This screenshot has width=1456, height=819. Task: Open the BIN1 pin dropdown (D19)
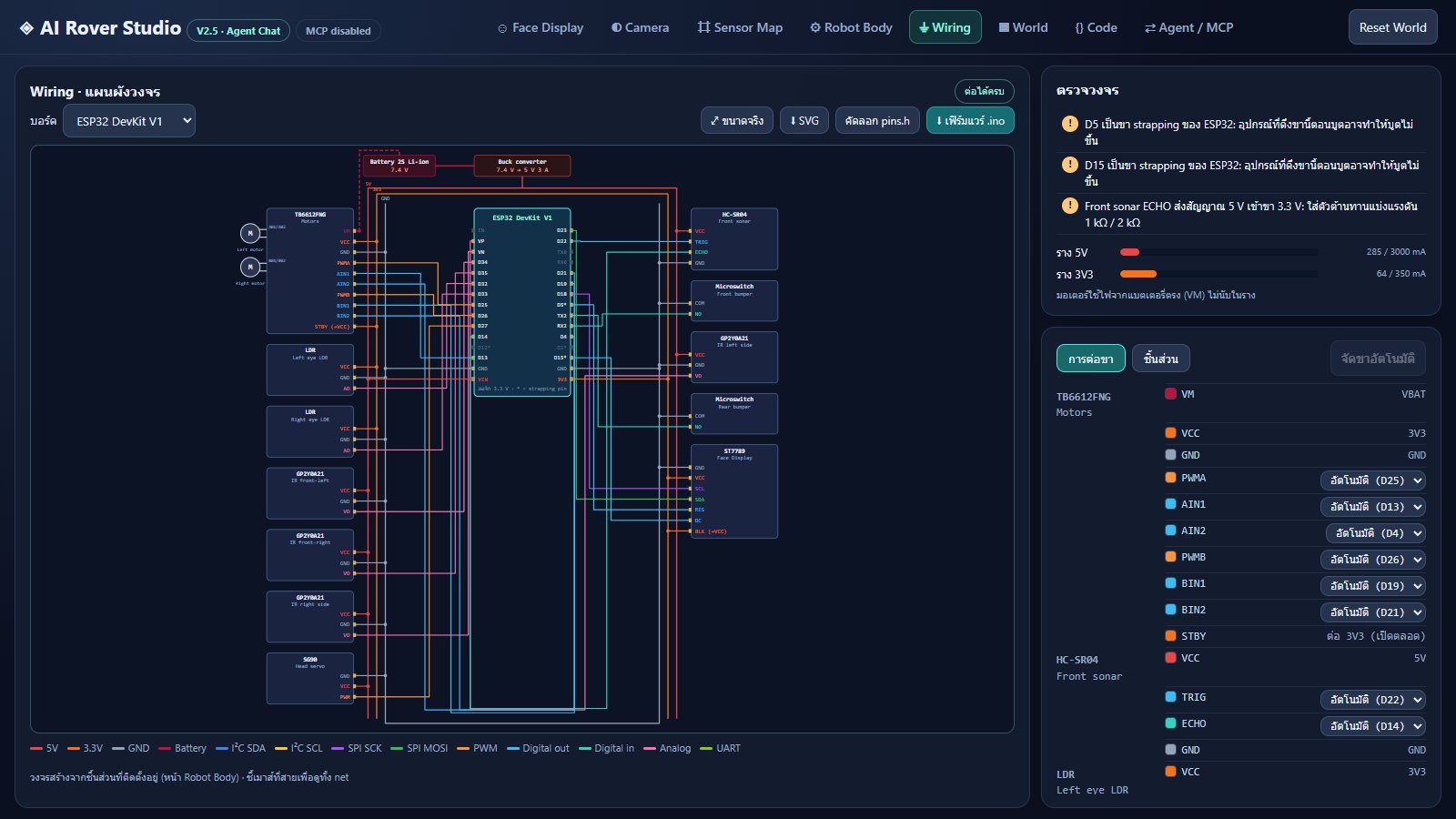tap(1373, 586)
